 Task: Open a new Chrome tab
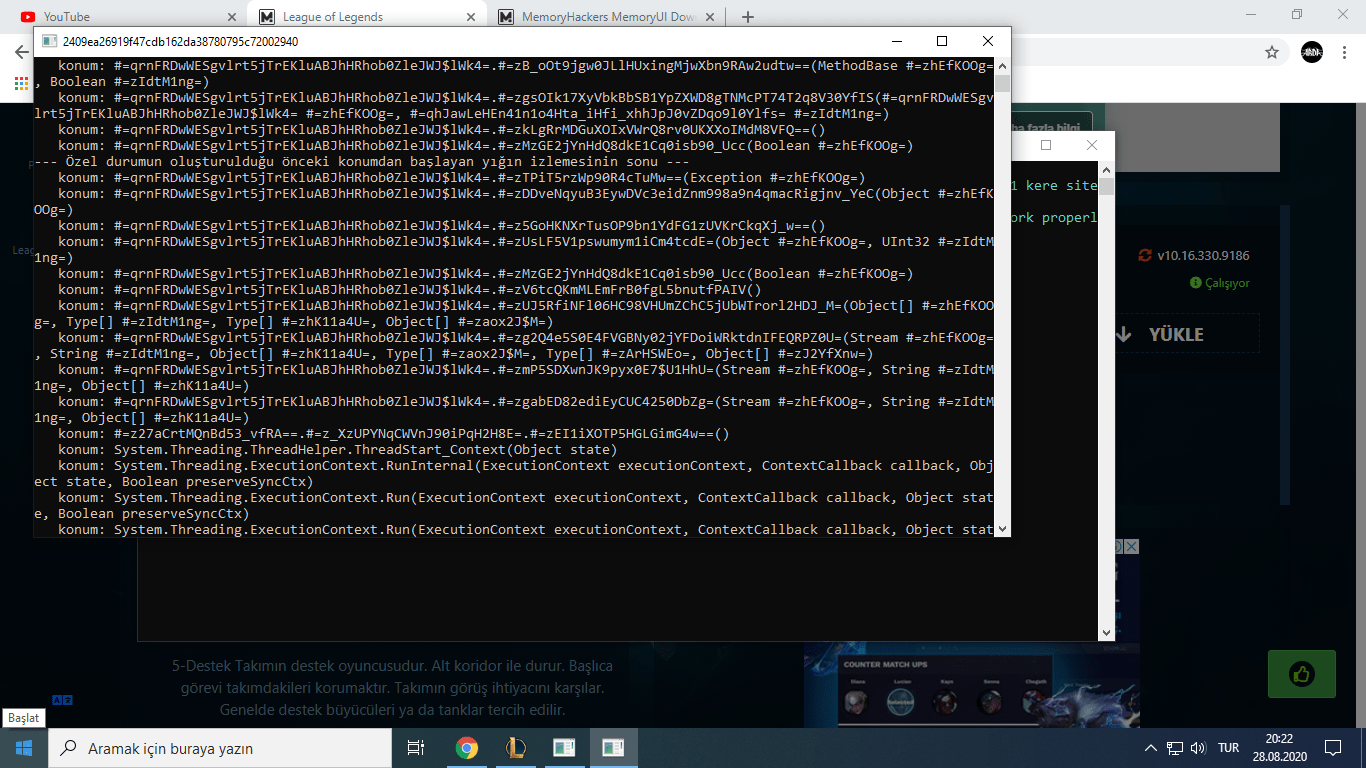tap(747, 17)
